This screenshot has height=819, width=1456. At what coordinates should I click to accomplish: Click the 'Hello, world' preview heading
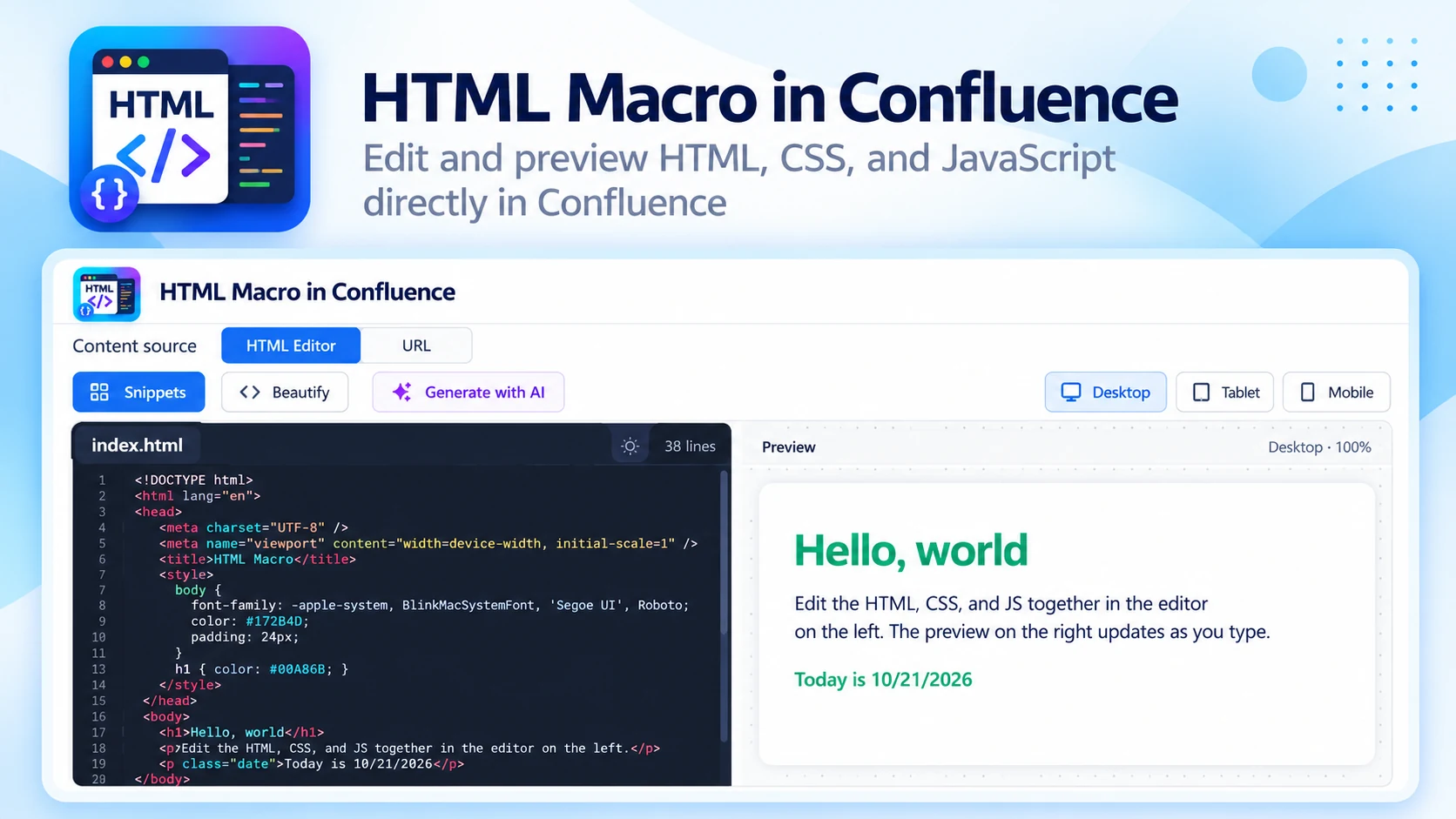coord(911,550)
